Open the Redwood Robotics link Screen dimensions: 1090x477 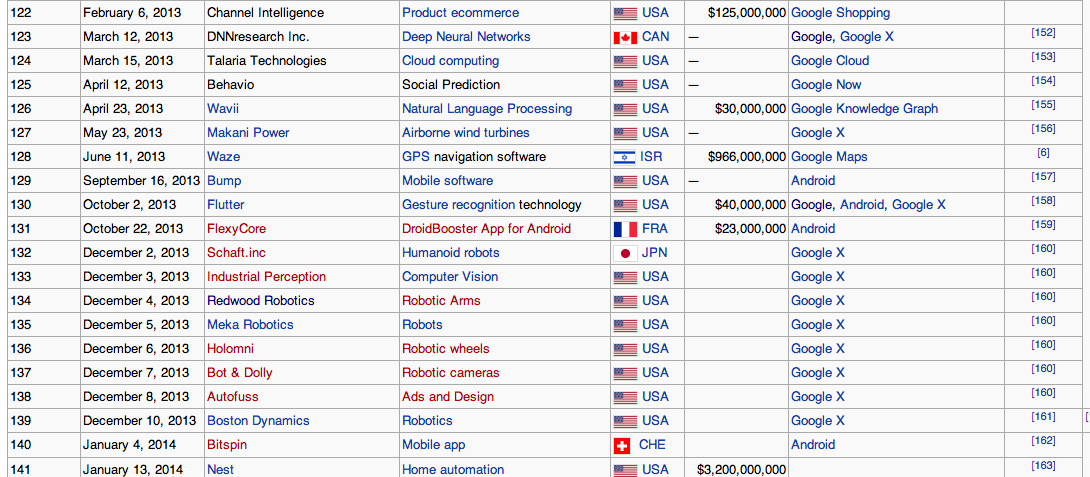pyautogui.click(x=261, y=300)
